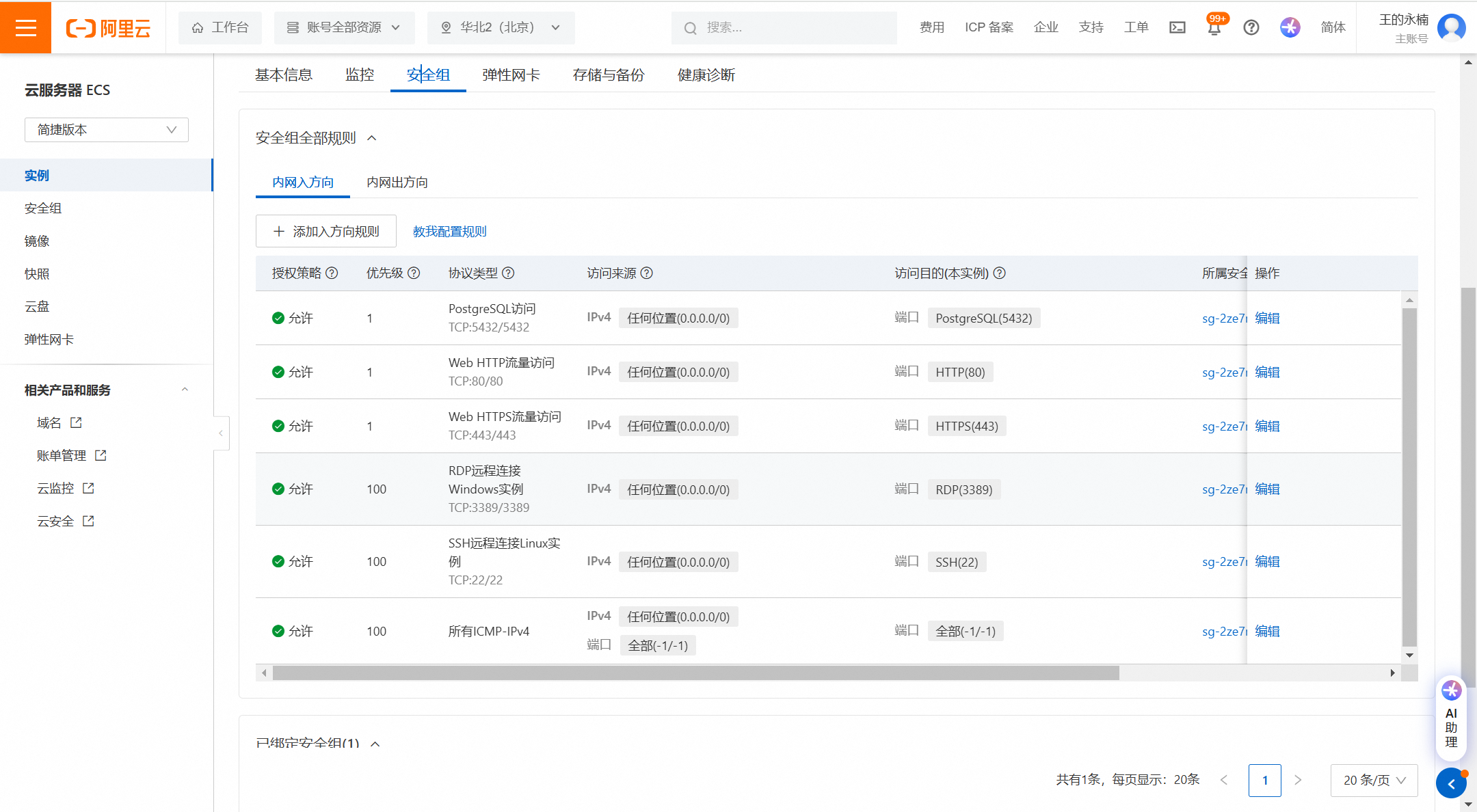This screenshot has height=812, width=1477.
Task: Edit the SSH(22) rule
Action: [1267, 561]
